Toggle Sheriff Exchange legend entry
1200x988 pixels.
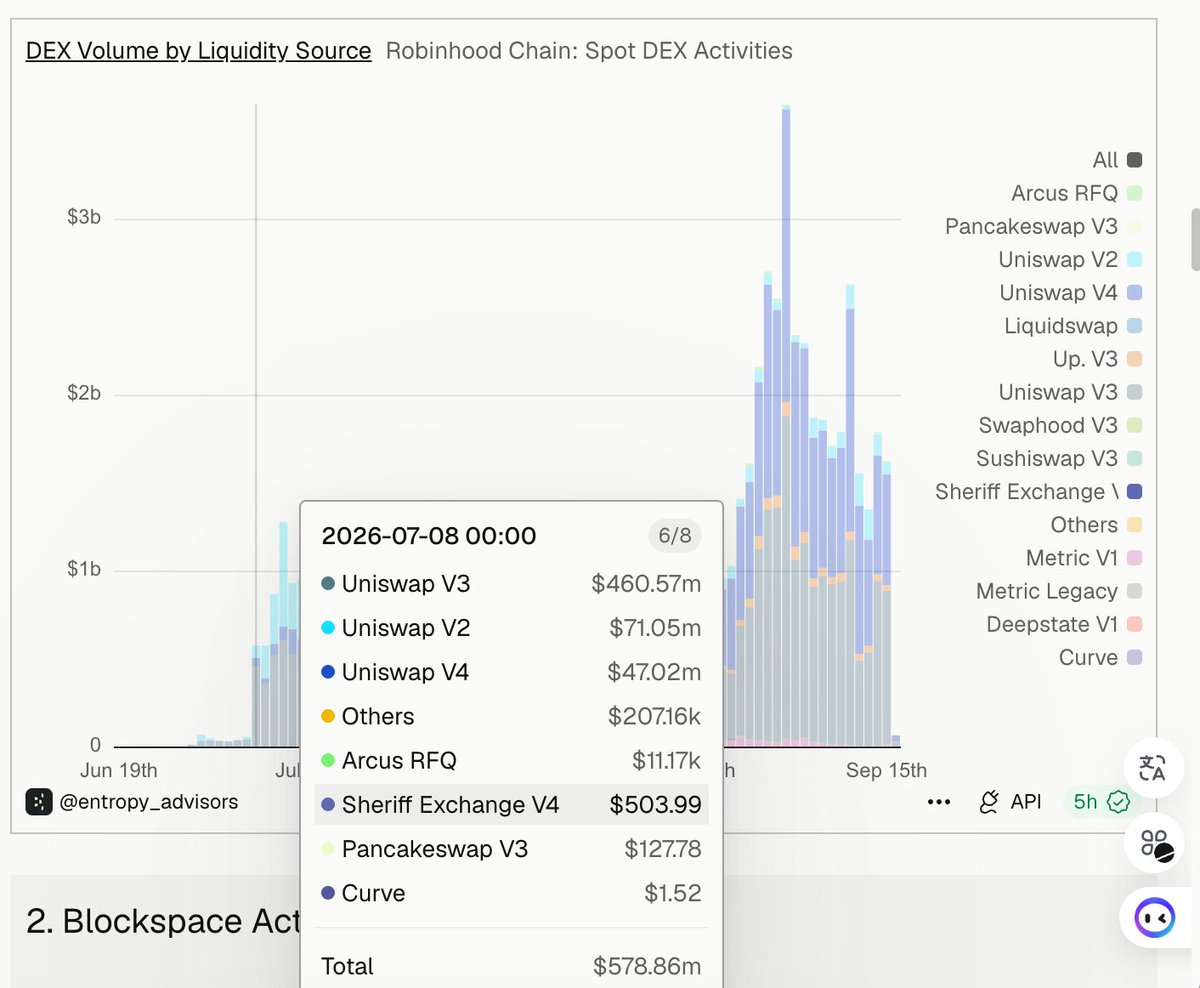coord(1038,491)
